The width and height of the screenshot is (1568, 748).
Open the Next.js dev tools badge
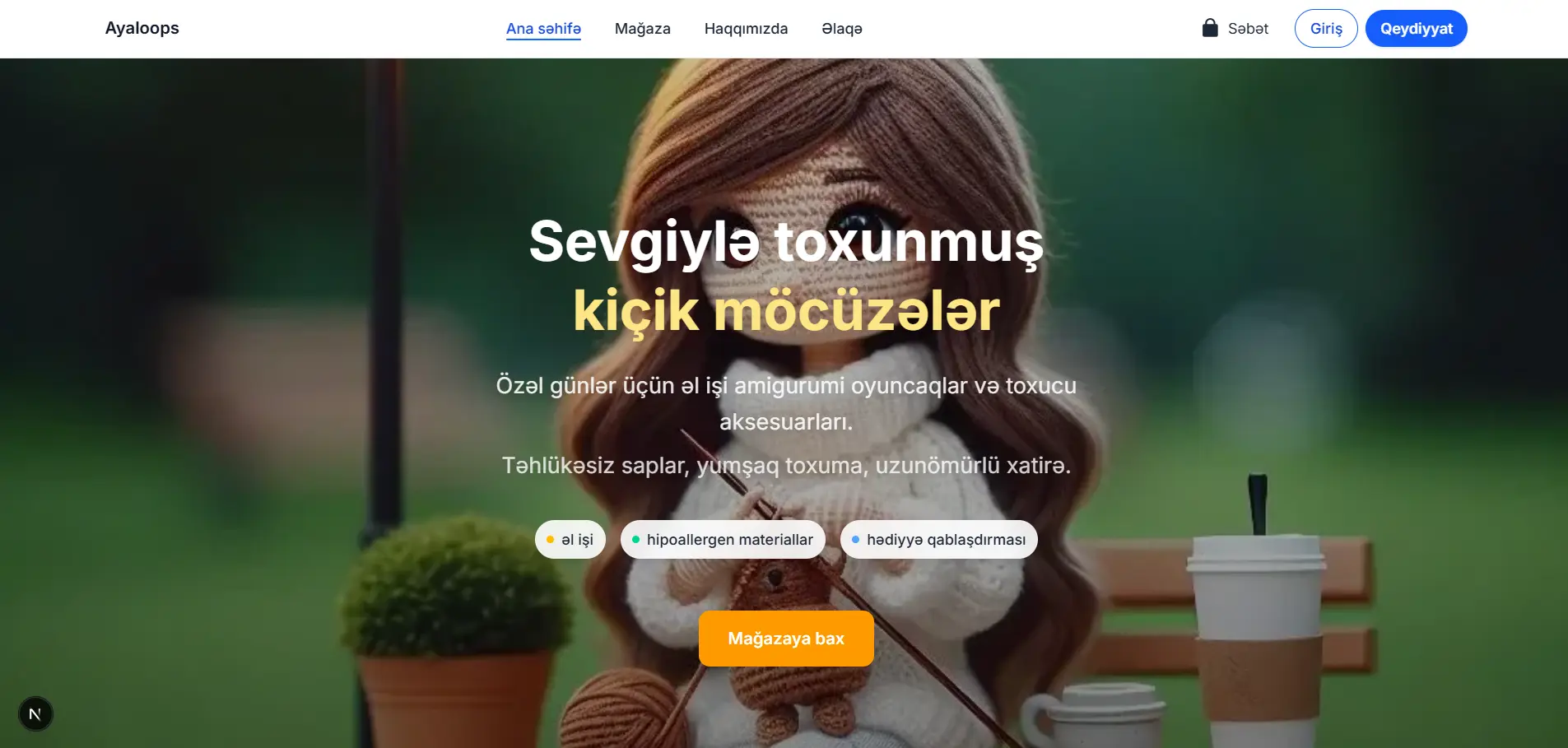tap(35, 713)
